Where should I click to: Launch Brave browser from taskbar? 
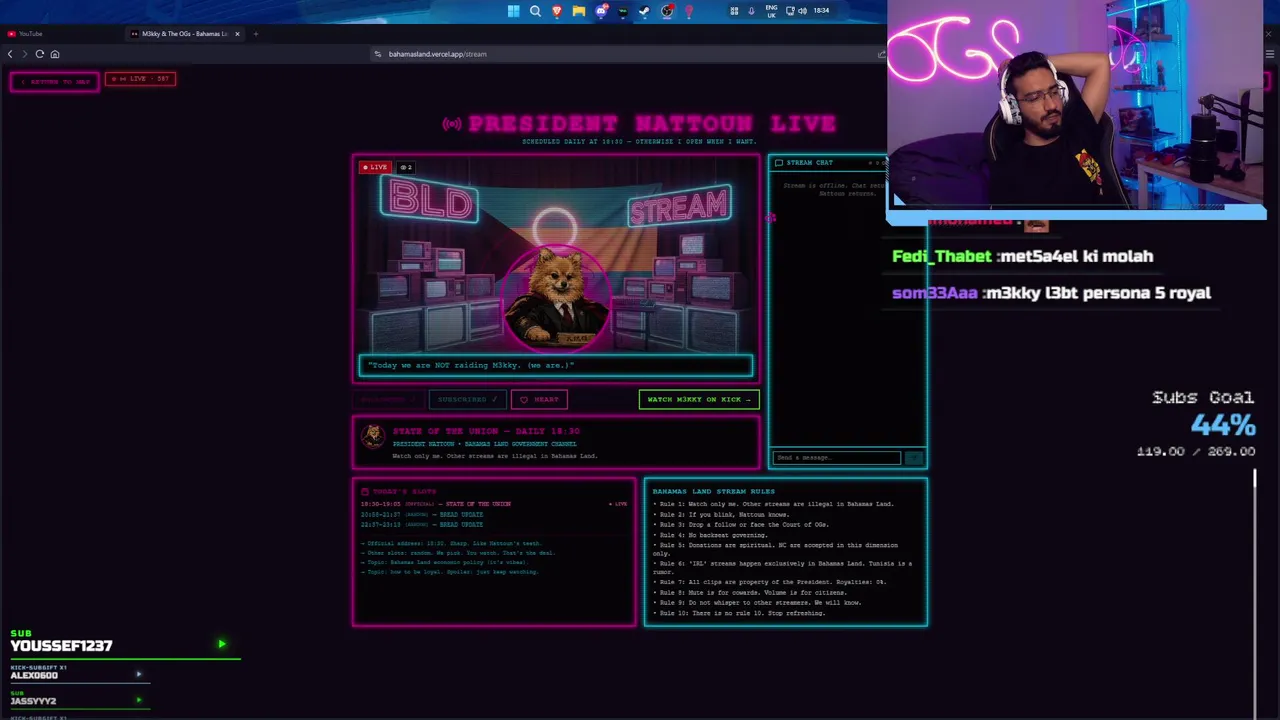tap(557, 11)
